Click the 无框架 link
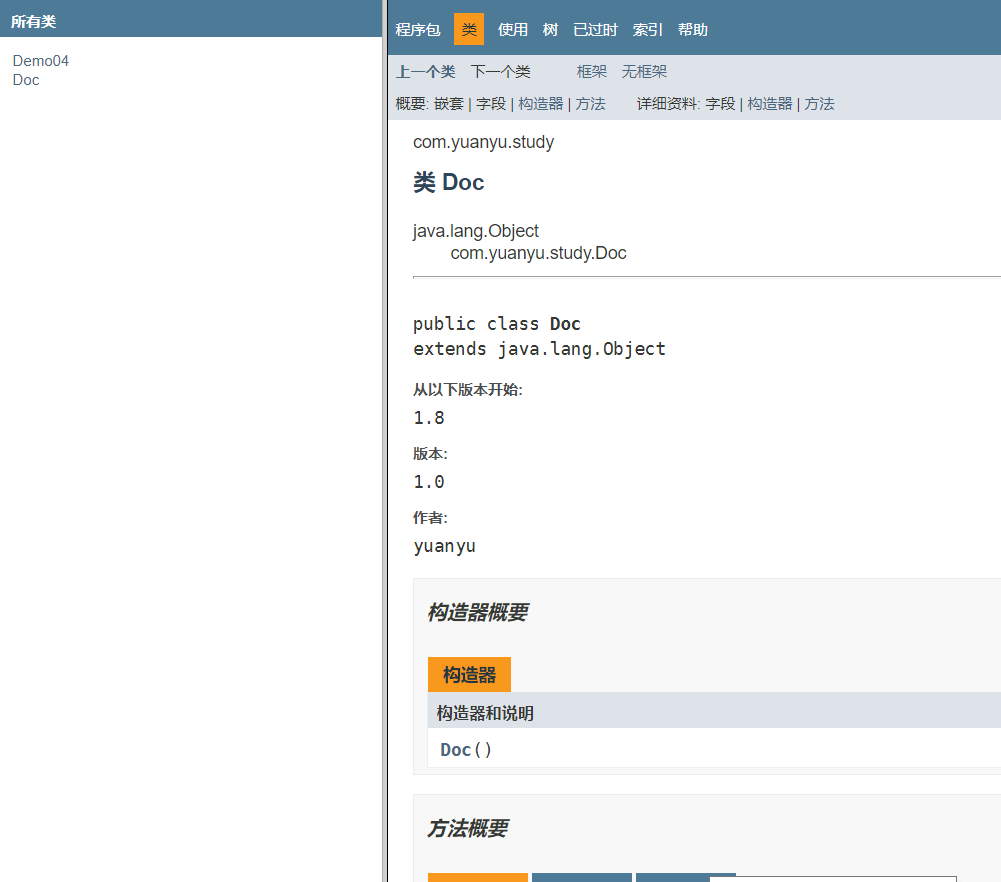The width and height of the screenshot is (1001, 882). [644, 71]
